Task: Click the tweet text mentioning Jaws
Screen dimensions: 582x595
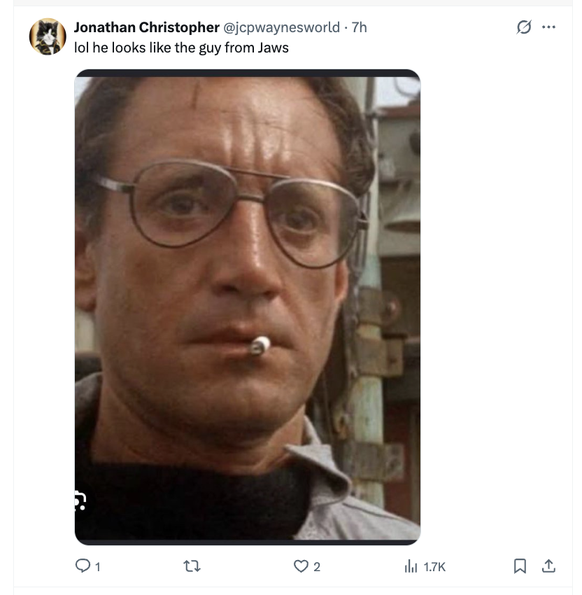Action: point(181,48)
